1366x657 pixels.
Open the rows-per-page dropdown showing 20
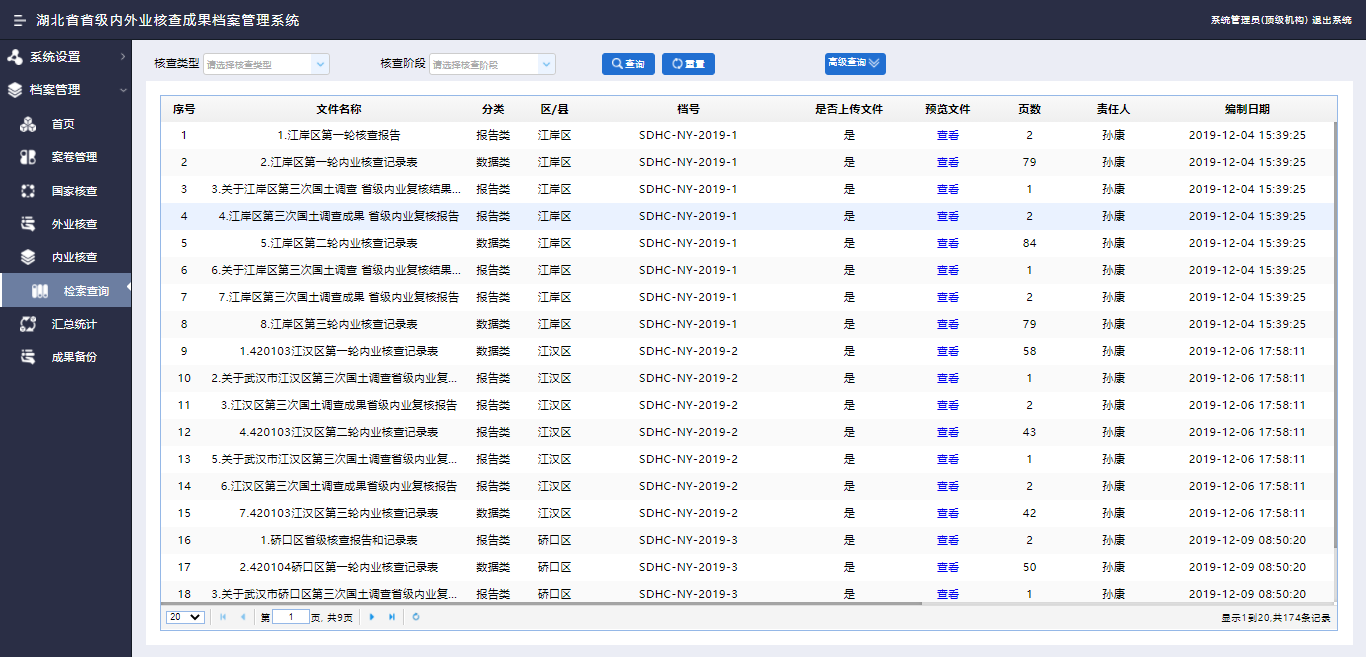pos(185,617)
